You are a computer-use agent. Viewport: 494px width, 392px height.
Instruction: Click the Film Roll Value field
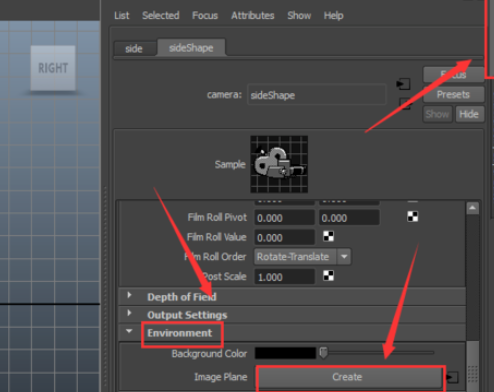point(284,238)
